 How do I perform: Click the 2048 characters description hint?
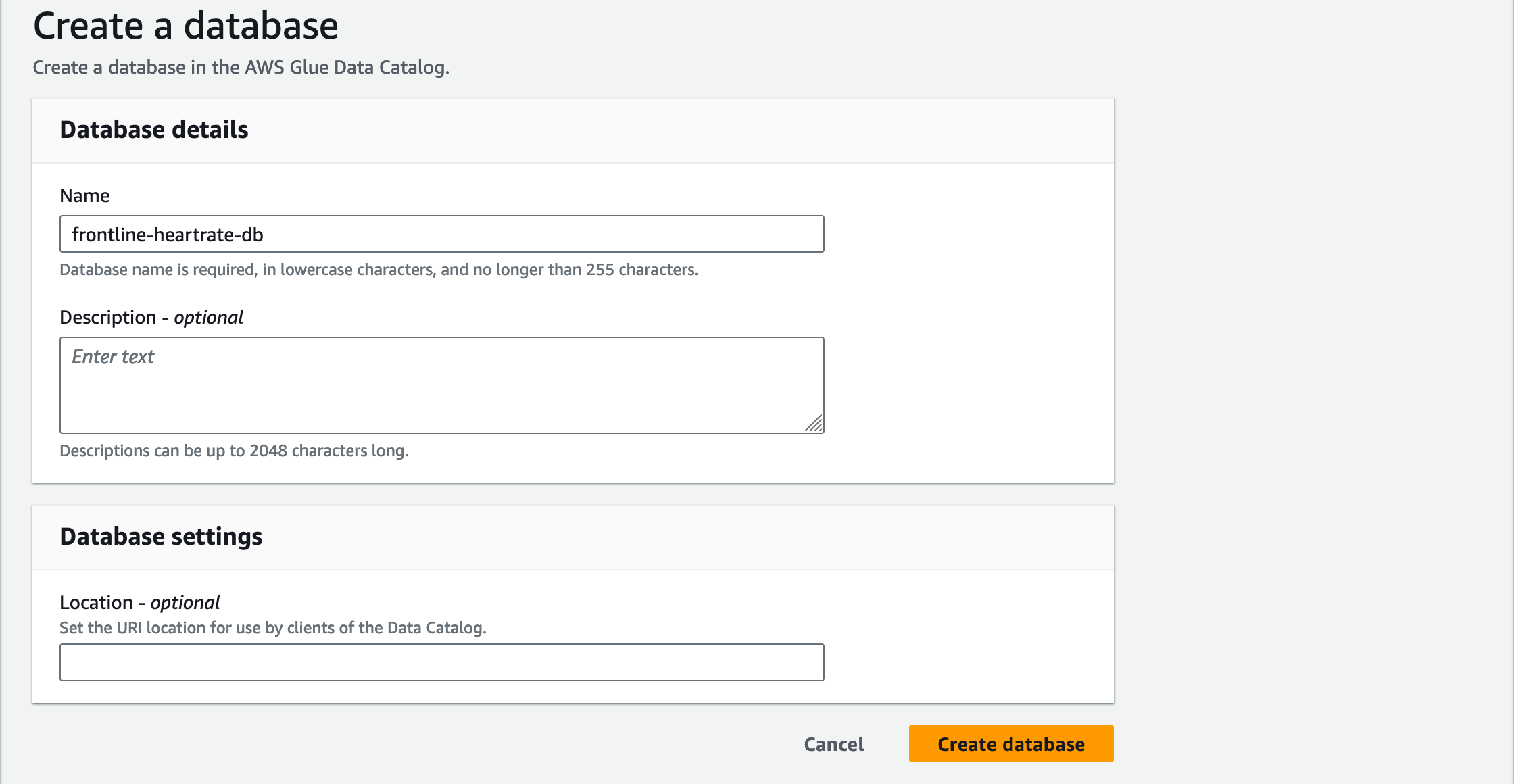(234, 451)
